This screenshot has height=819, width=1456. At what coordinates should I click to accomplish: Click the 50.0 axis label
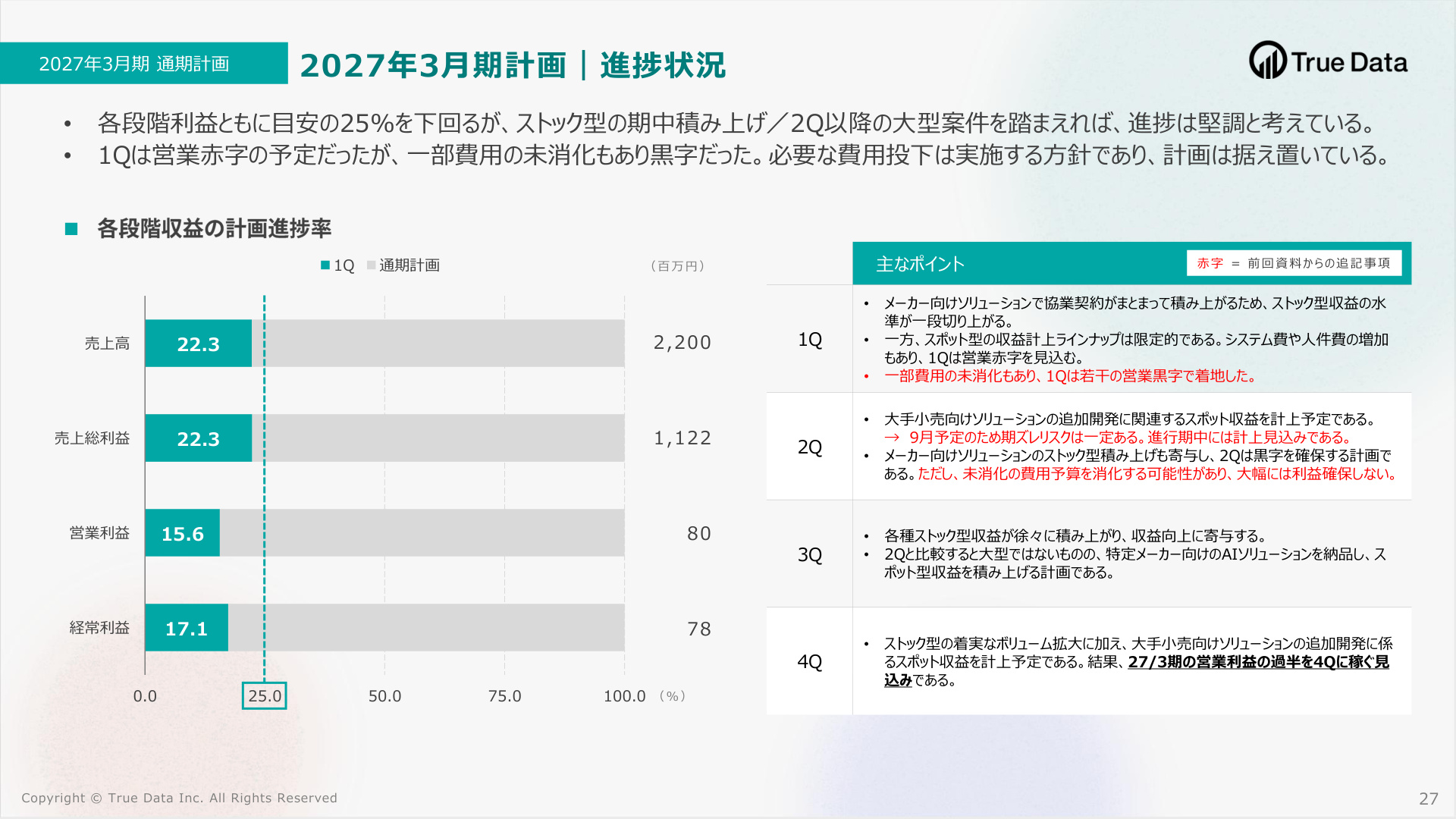tap(384, 696)
